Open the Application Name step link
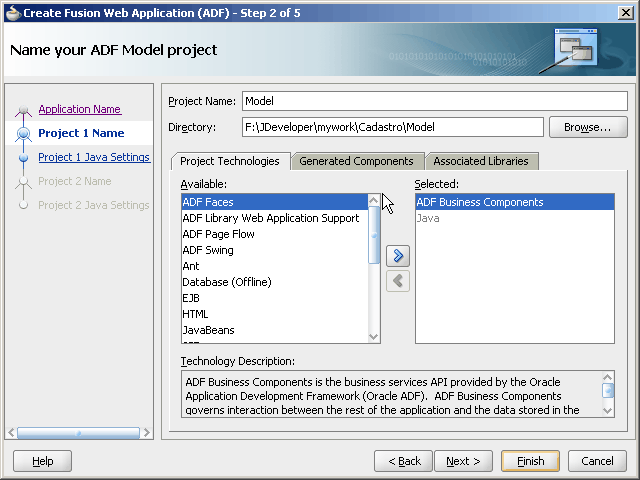The width and height of the screenshot is (640, 480). (79, 109)
